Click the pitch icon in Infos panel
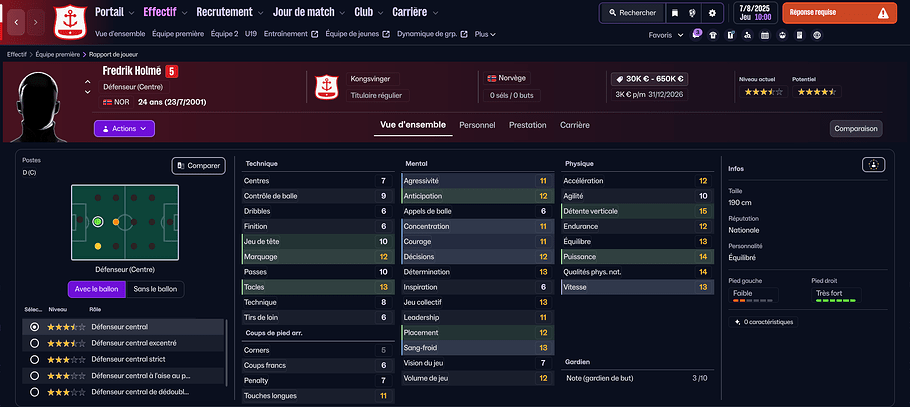 [874, 166]
